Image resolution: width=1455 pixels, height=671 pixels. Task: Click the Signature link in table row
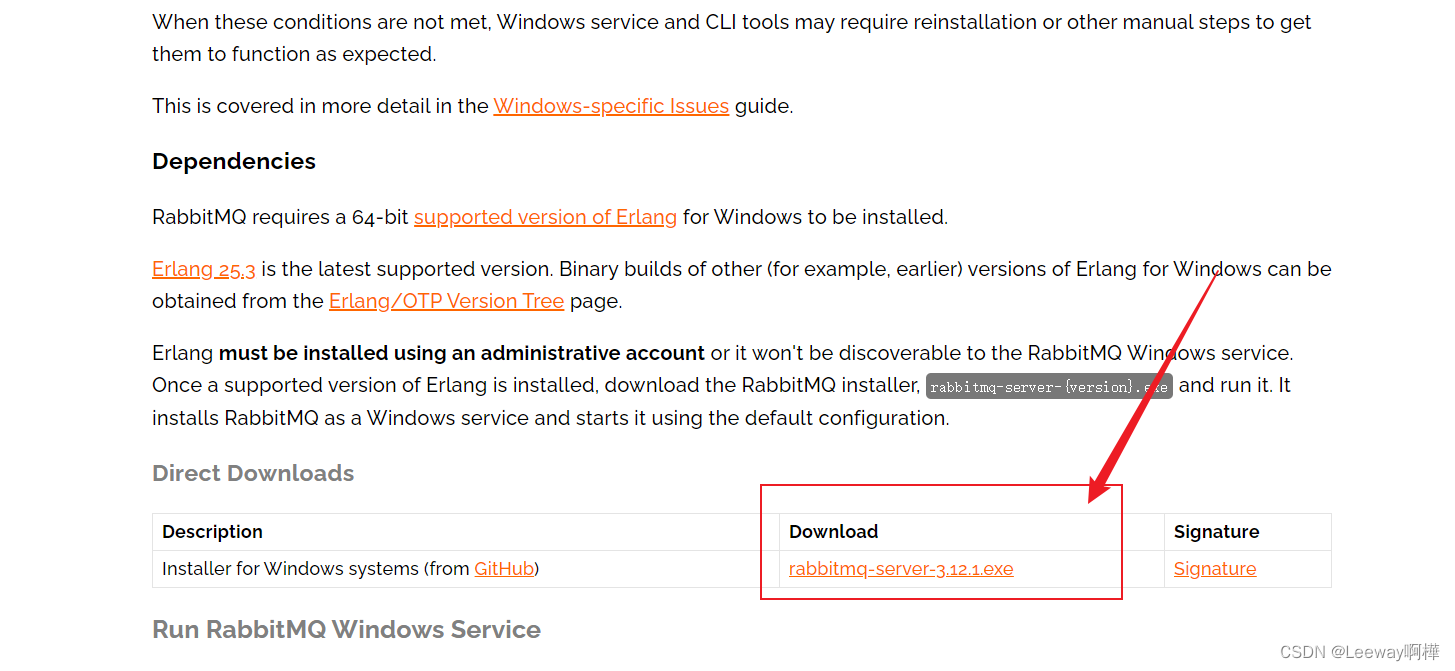pyautogui.click(x=1215, y=569)
